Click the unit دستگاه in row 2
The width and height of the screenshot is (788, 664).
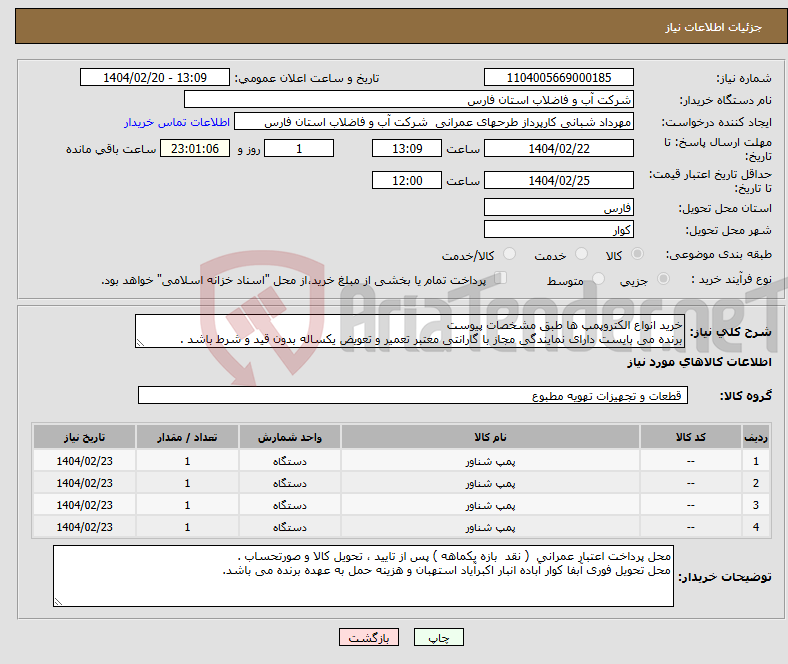(x=290, y=483)
